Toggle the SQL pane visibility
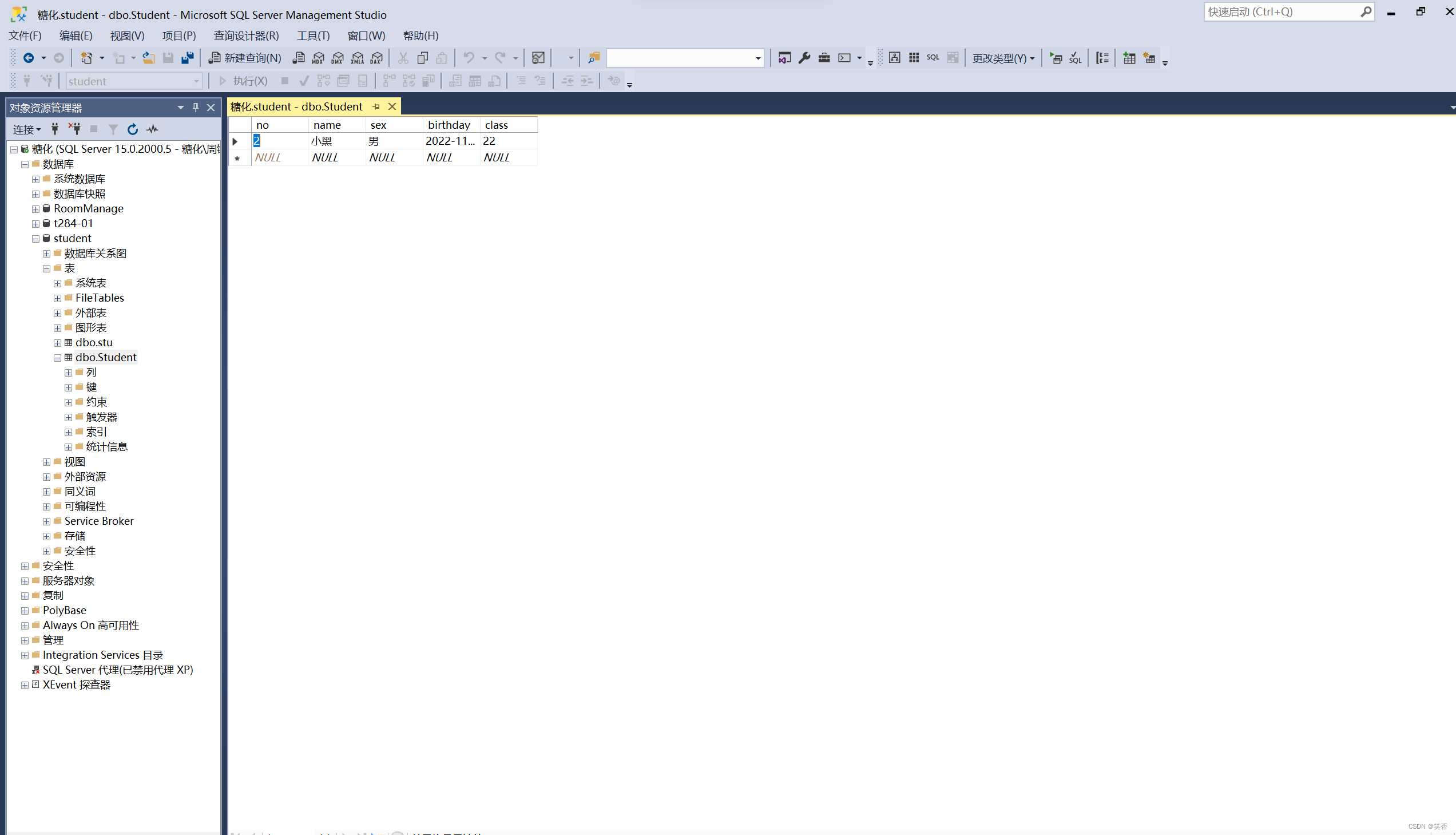 (x=933, y=57)
